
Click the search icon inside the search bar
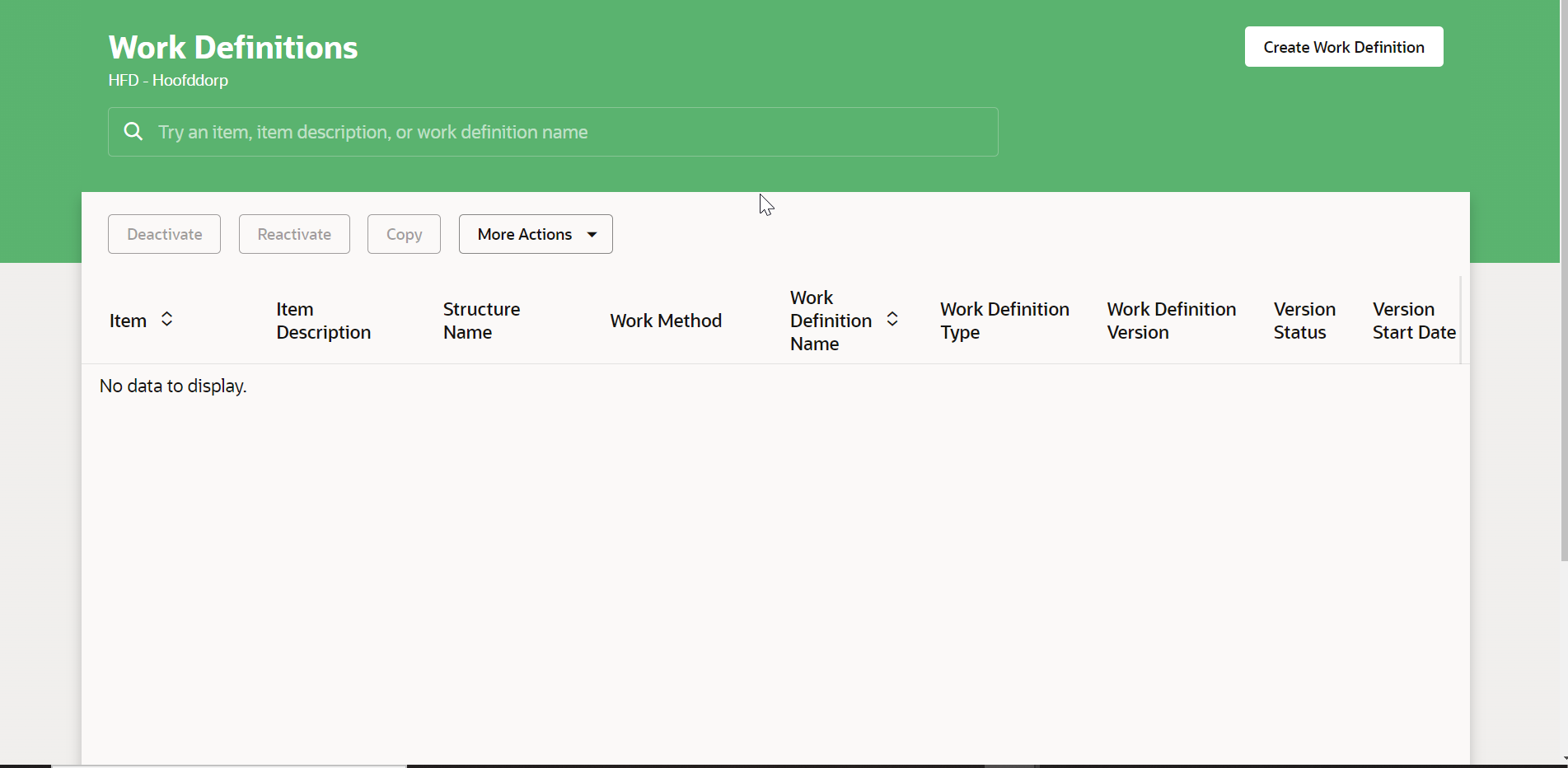tap(133, 131)
